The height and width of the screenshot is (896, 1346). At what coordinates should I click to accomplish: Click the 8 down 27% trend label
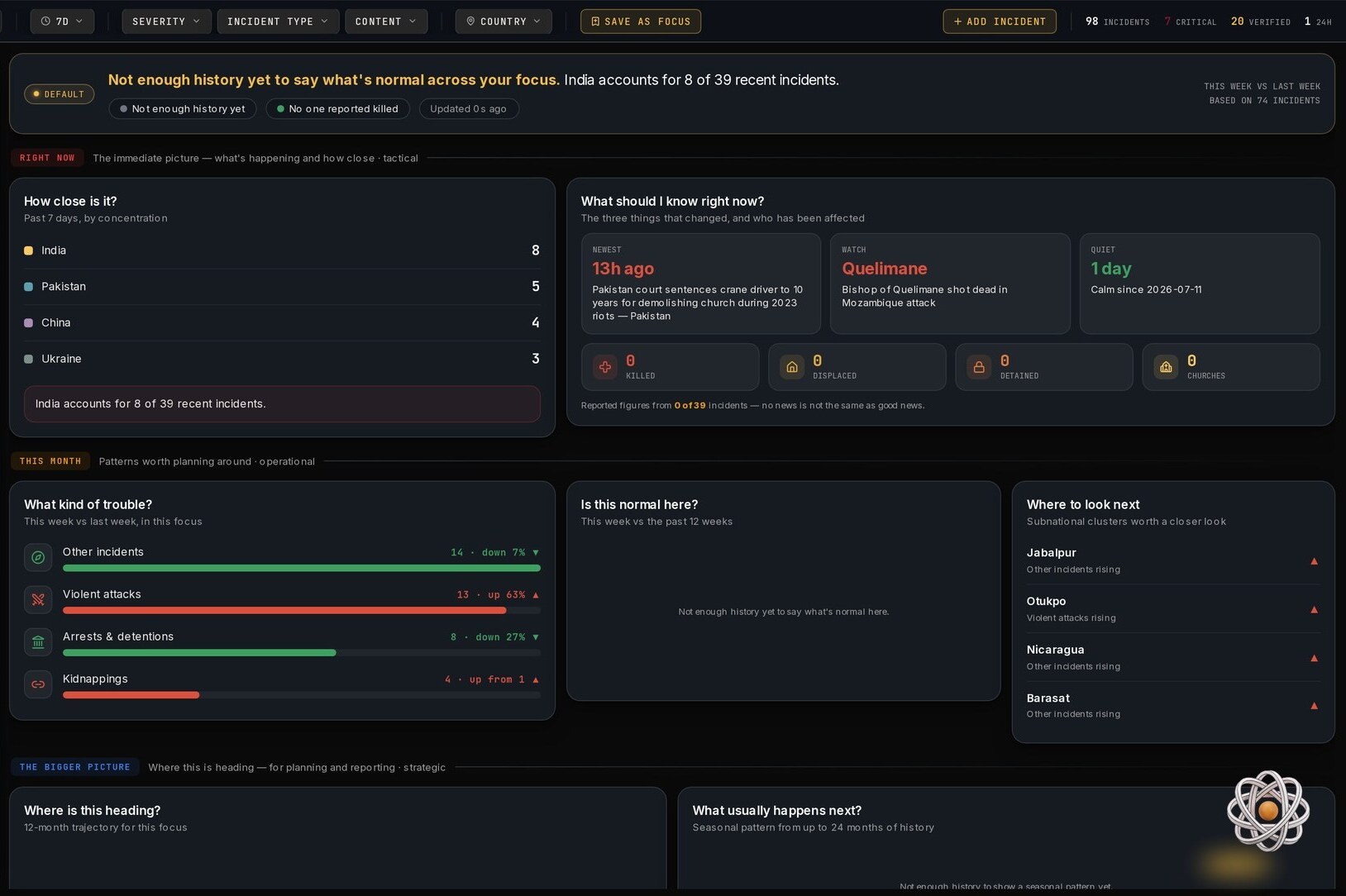coord(494,637)
